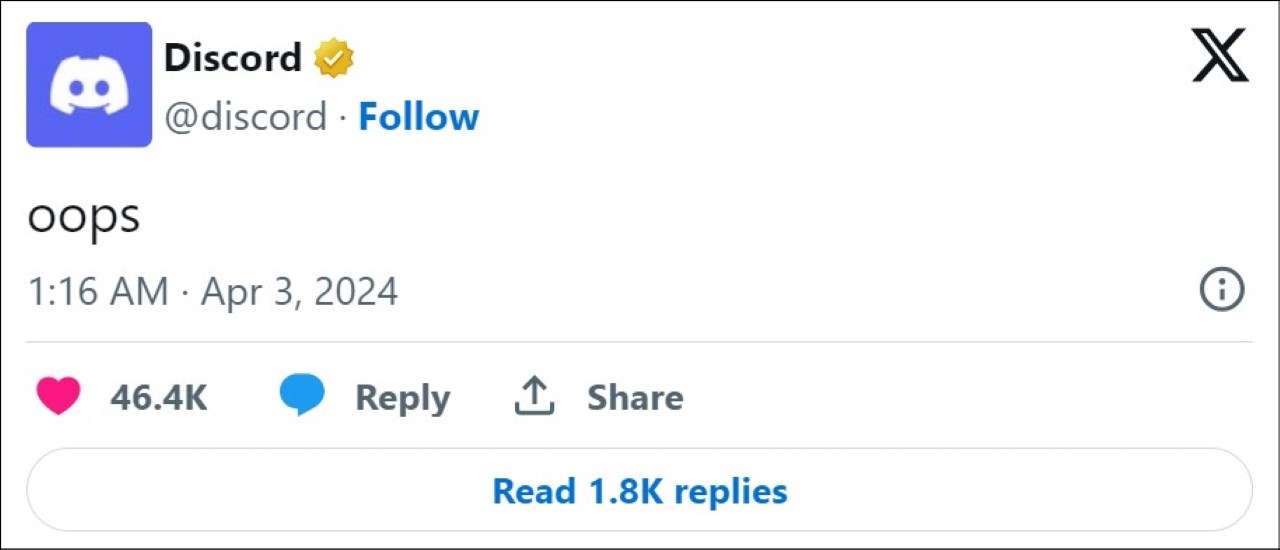Like the tweet with the heart icon
This screenshot has height=550, width=1280.
[x=58, y=397]
